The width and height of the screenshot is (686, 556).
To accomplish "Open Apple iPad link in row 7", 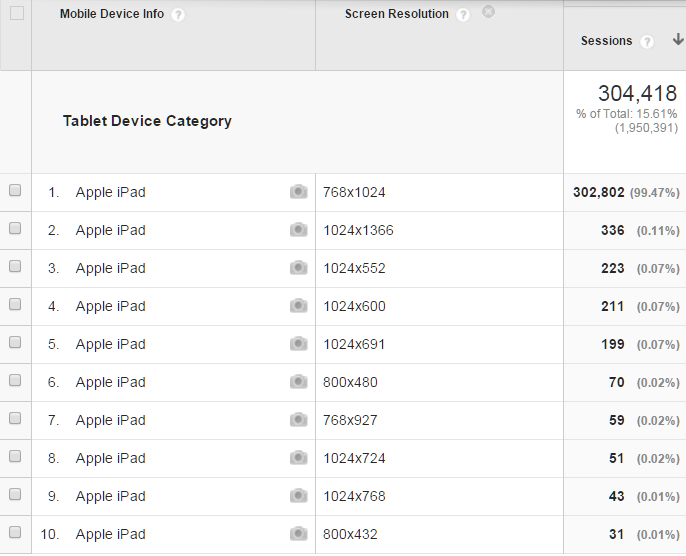I will click(x=110, y=421).
